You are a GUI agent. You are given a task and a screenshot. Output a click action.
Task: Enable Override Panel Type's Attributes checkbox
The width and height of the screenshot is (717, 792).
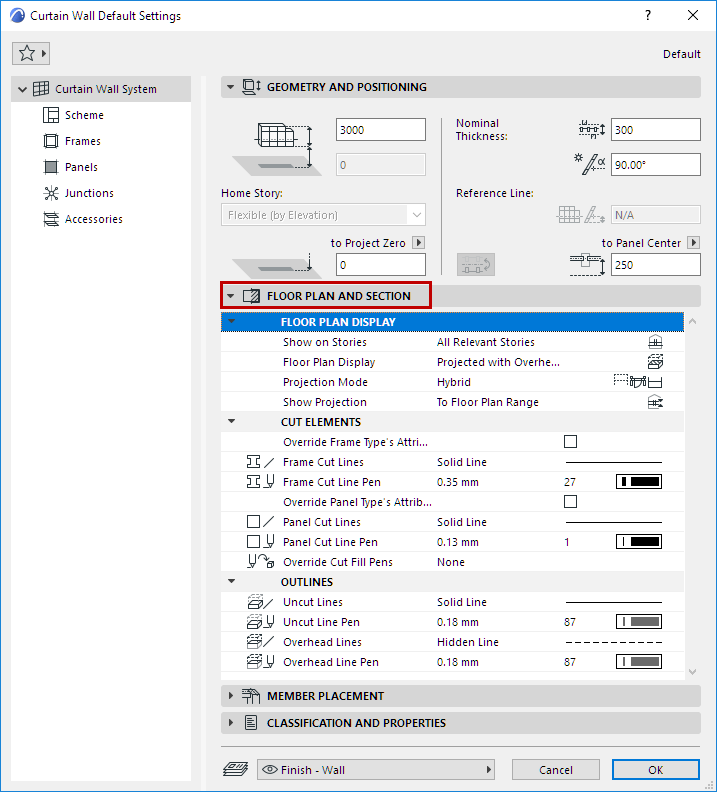pyautogui.click(x=571, y=502)
